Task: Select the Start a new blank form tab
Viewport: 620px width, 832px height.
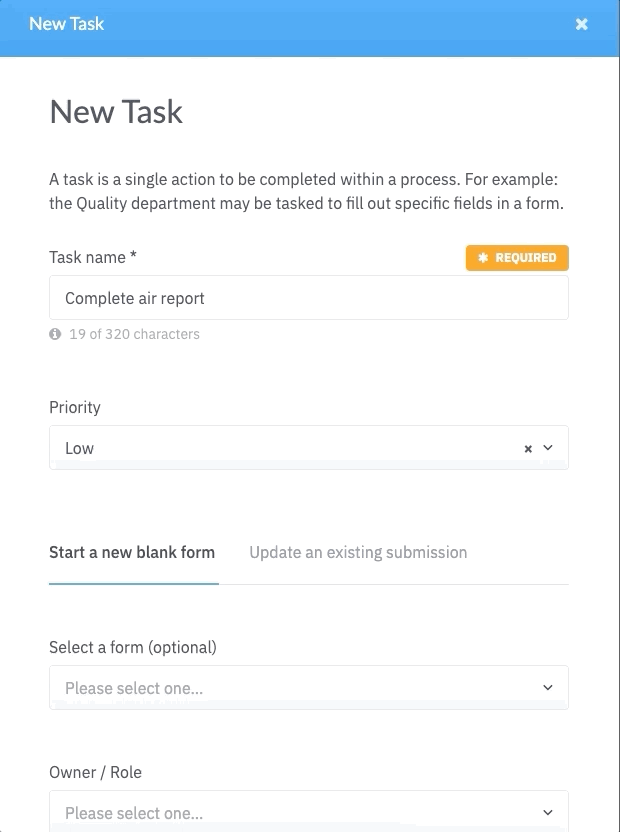Action: (132, 552)
